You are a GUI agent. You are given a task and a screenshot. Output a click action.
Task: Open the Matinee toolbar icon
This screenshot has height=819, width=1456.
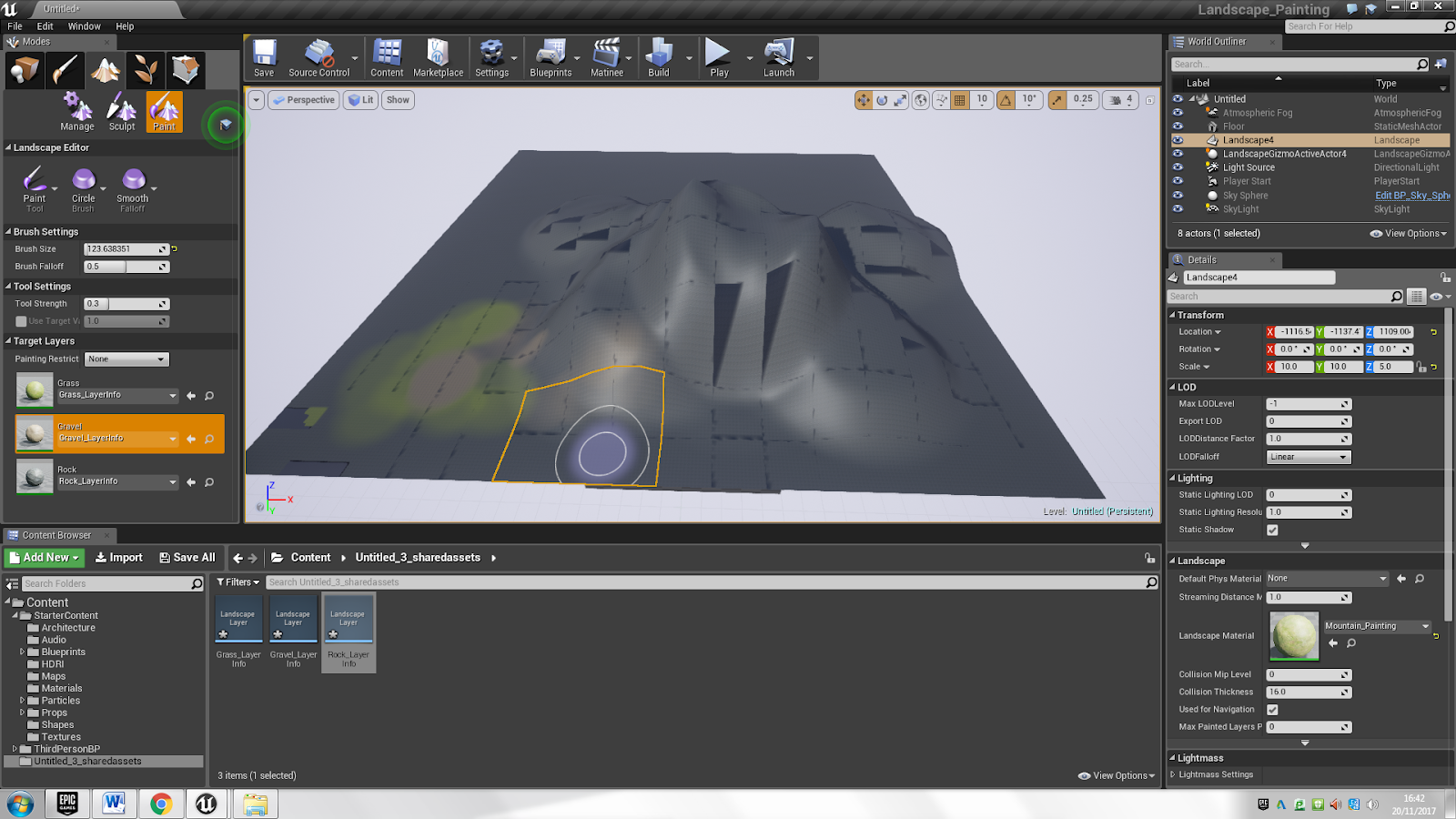pyautogui.click(x=607, y=58)
